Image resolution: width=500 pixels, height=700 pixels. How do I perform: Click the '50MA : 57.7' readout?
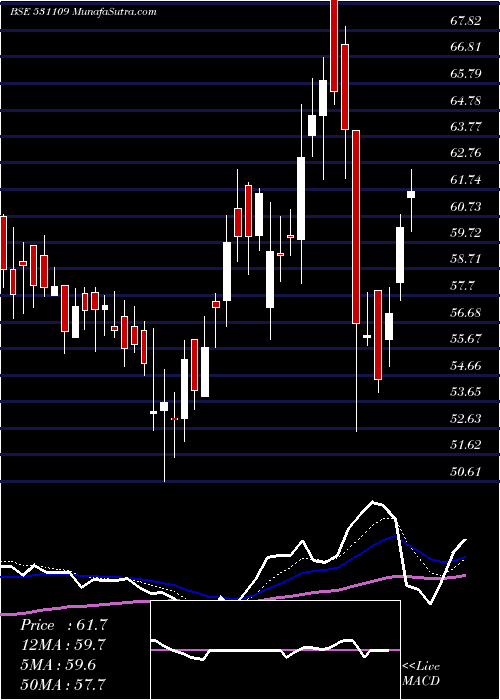(x=63, y=684)
